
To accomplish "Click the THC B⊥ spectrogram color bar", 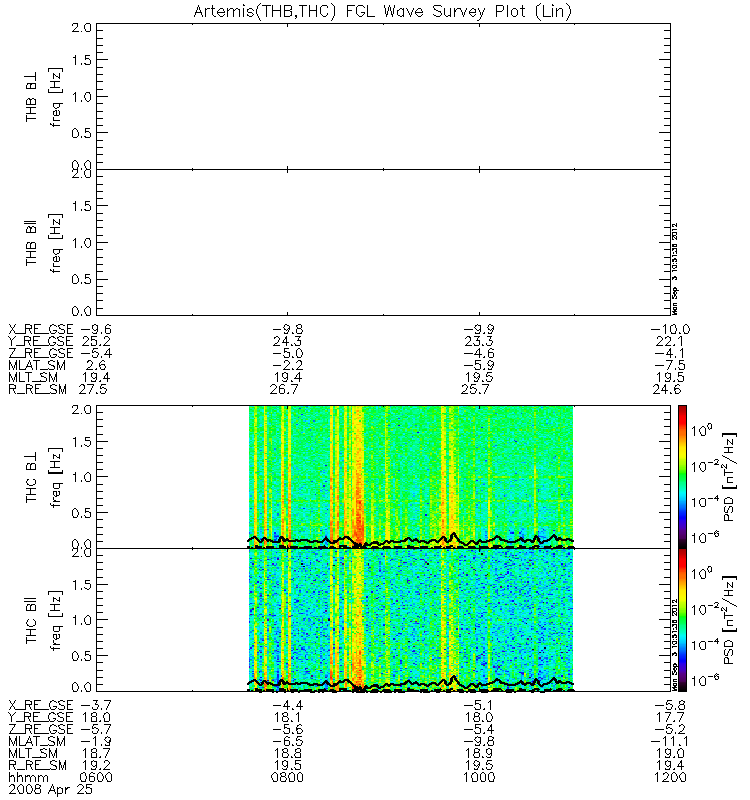I will coord(682,477).
